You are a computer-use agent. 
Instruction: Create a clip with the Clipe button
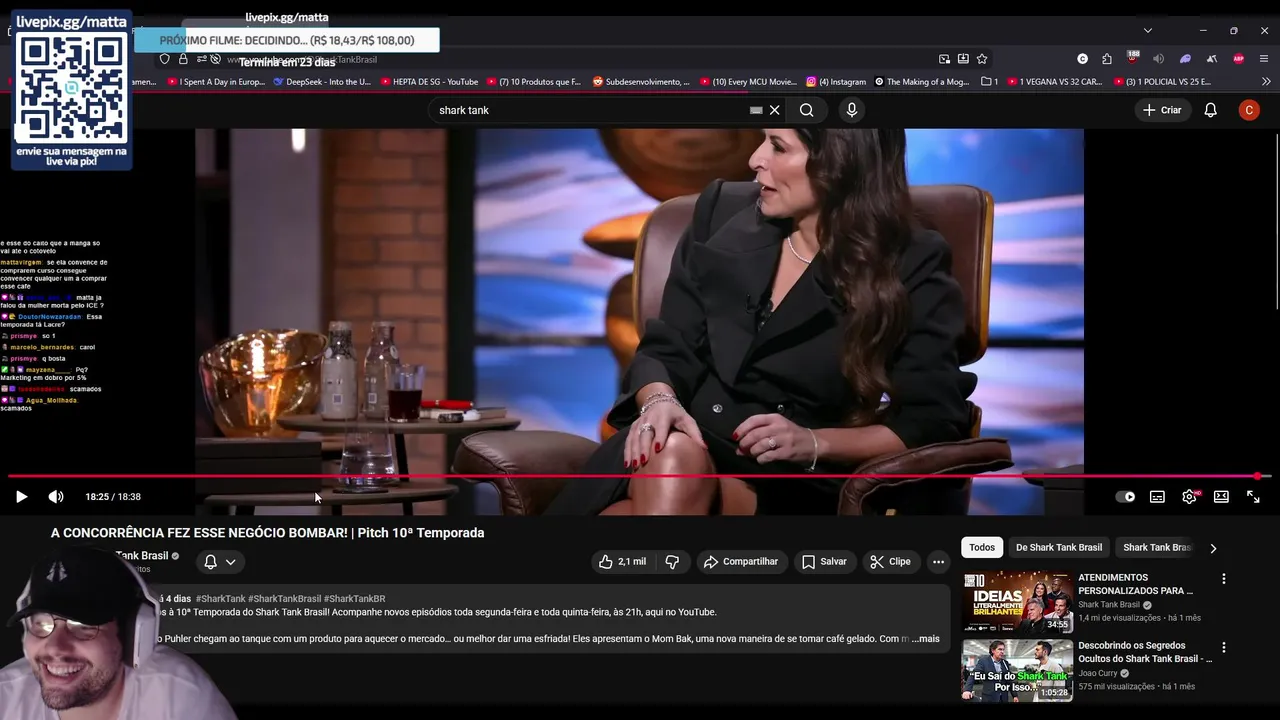pyautogui.click(x=890, y=562)
